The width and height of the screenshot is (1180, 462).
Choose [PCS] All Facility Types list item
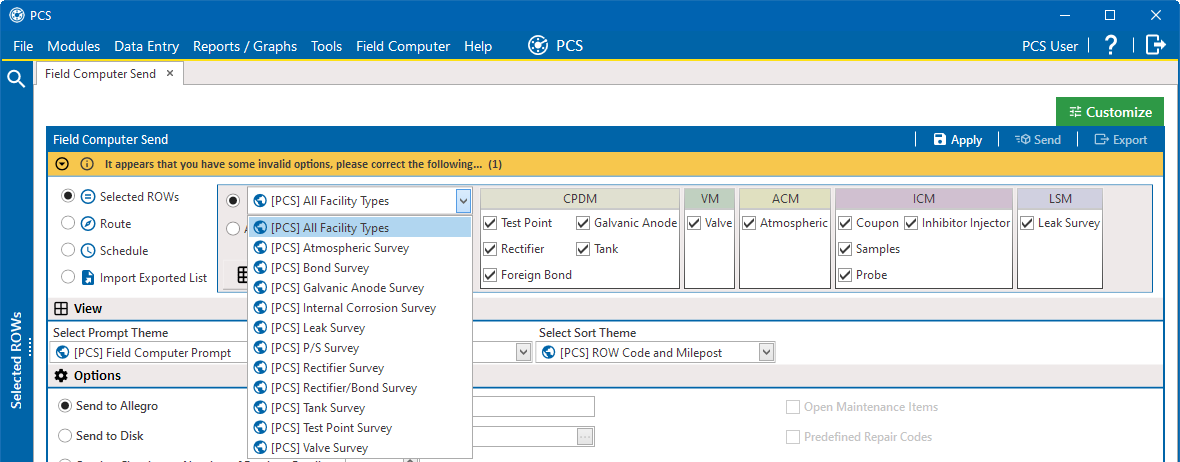point(360,227)
